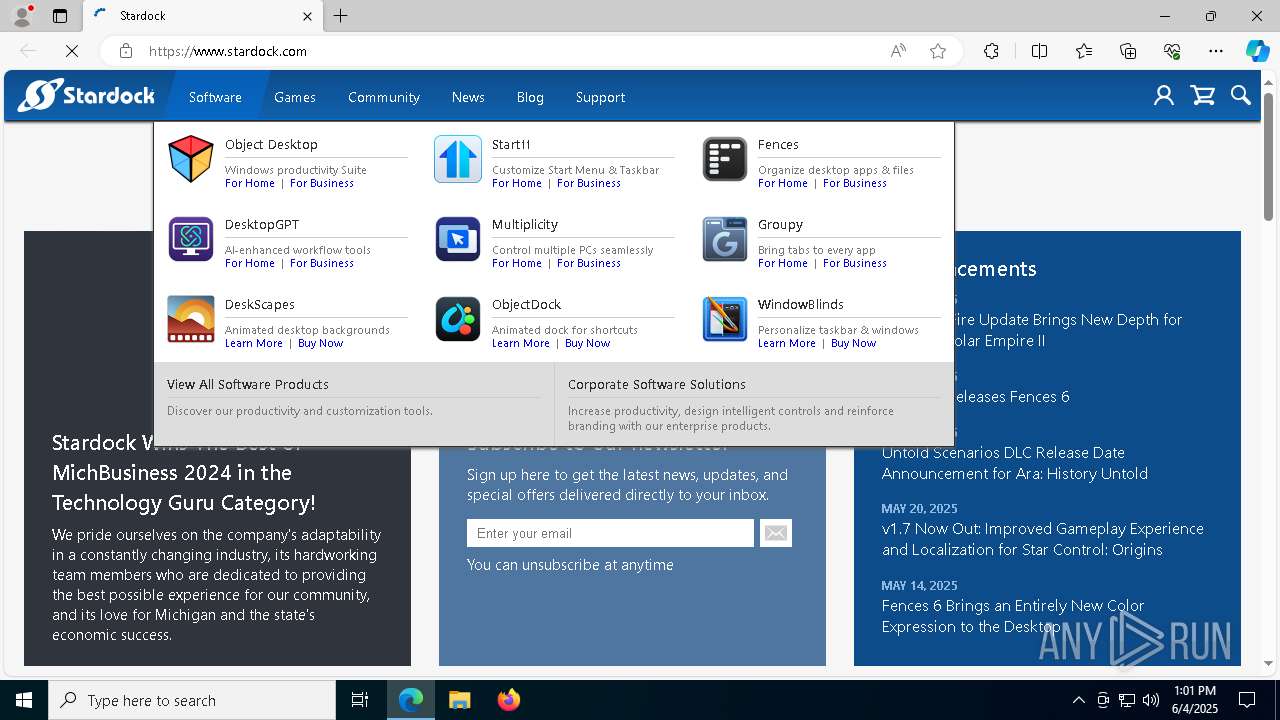Open Corporate Software Solutions

pos(657,384)
